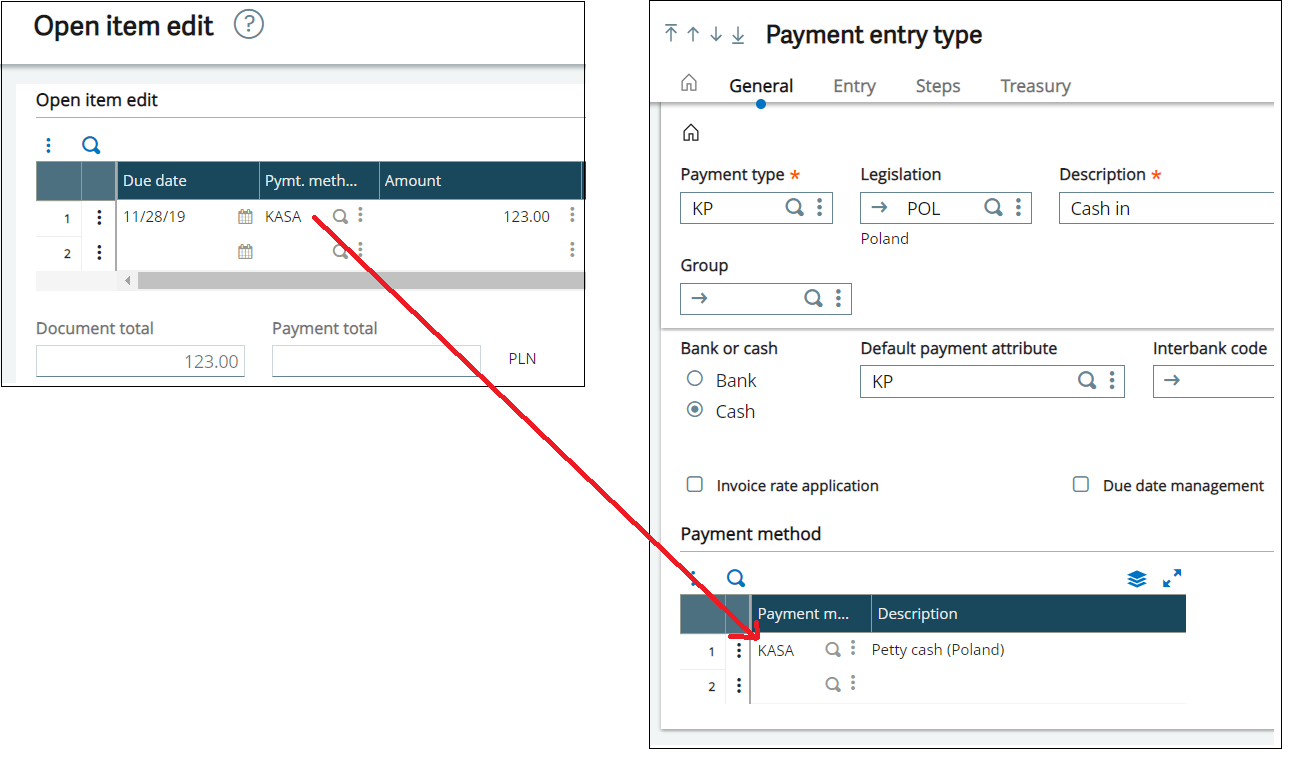Image resolution: width=1292 pixels, height=761 pixels.
Task: Enable Invoice rate application checkbox
Action: (694, 485)
